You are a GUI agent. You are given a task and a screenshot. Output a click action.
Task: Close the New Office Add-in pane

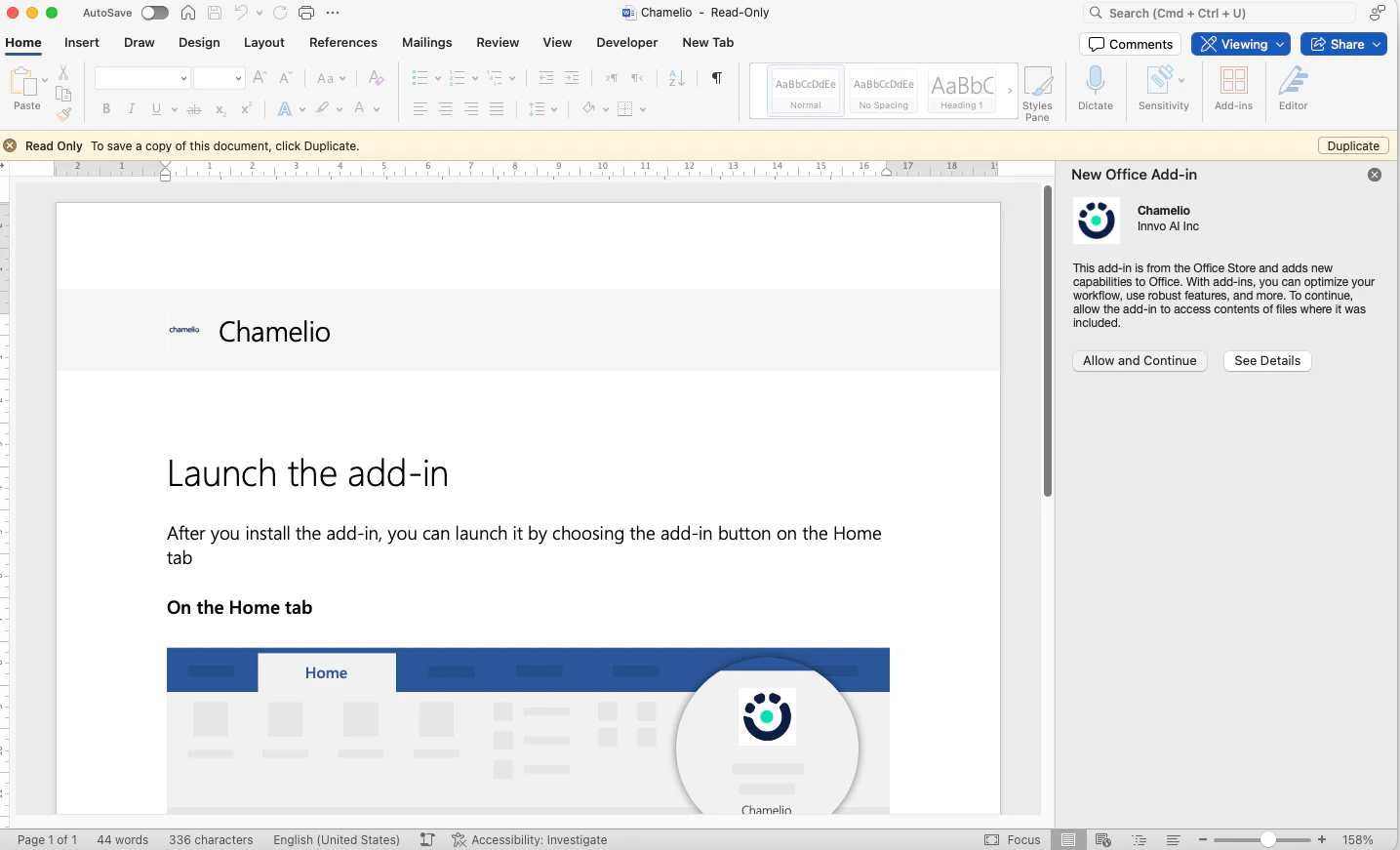[1375, 175]
